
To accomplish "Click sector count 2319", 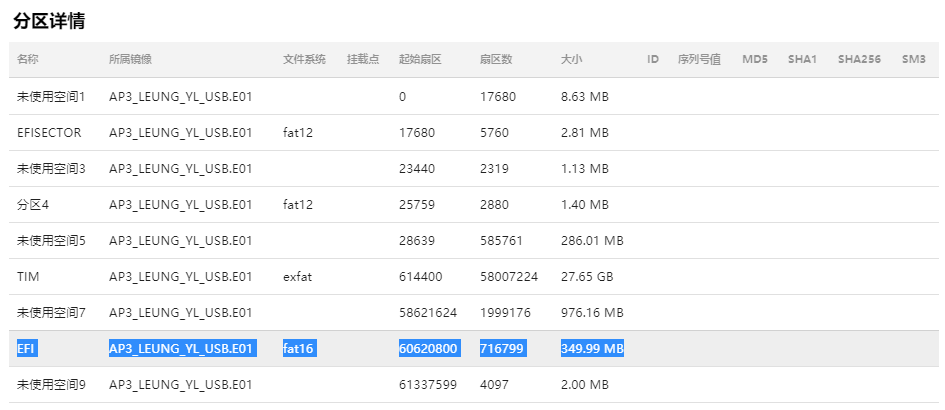I will tap(494, 169).
